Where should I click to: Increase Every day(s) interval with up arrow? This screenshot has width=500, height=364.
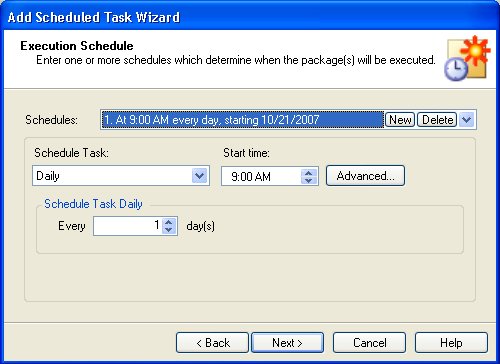(169, 222)
